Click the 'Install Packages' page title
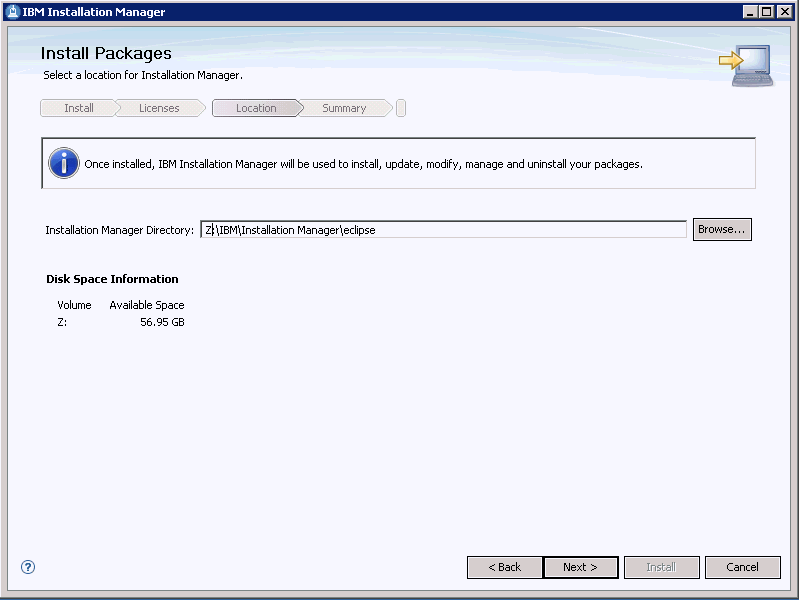Screen dimensions: 799x600 pyautogui.click(x=106, y=53)
